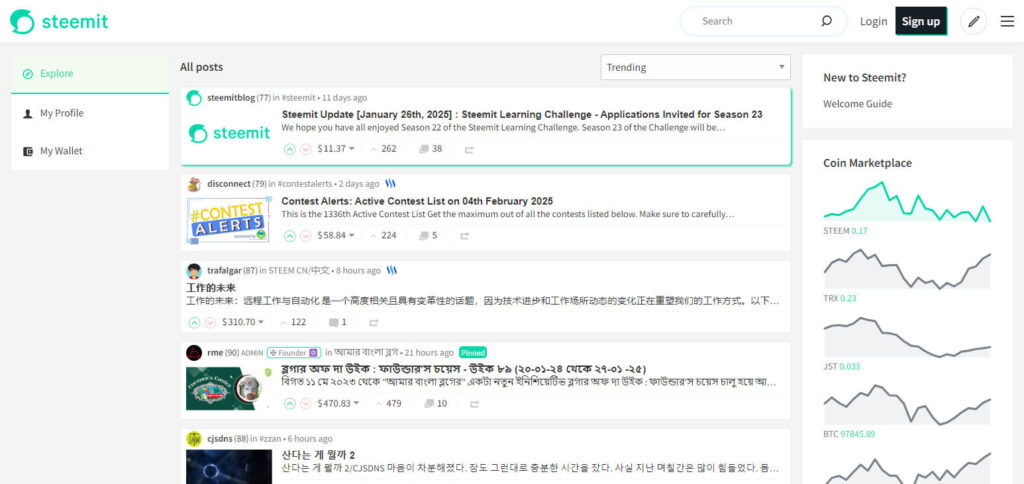Click the BTC 97845.89 price chart
This screenshot has height=484, width=1024.
907,406
